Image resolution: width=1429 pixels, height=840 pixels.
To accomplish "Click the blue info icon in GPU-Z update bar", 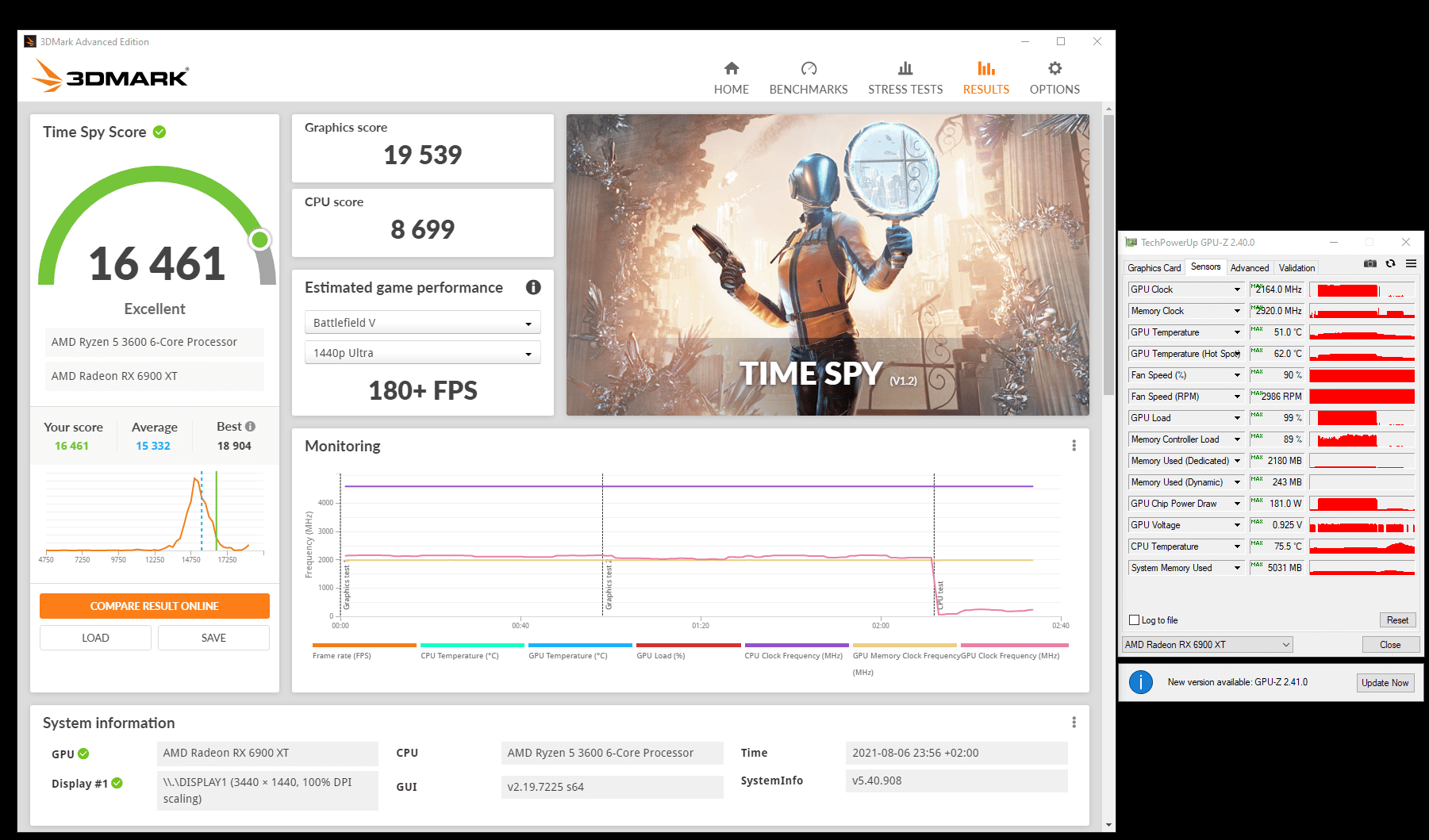I will coord(1140,682).
